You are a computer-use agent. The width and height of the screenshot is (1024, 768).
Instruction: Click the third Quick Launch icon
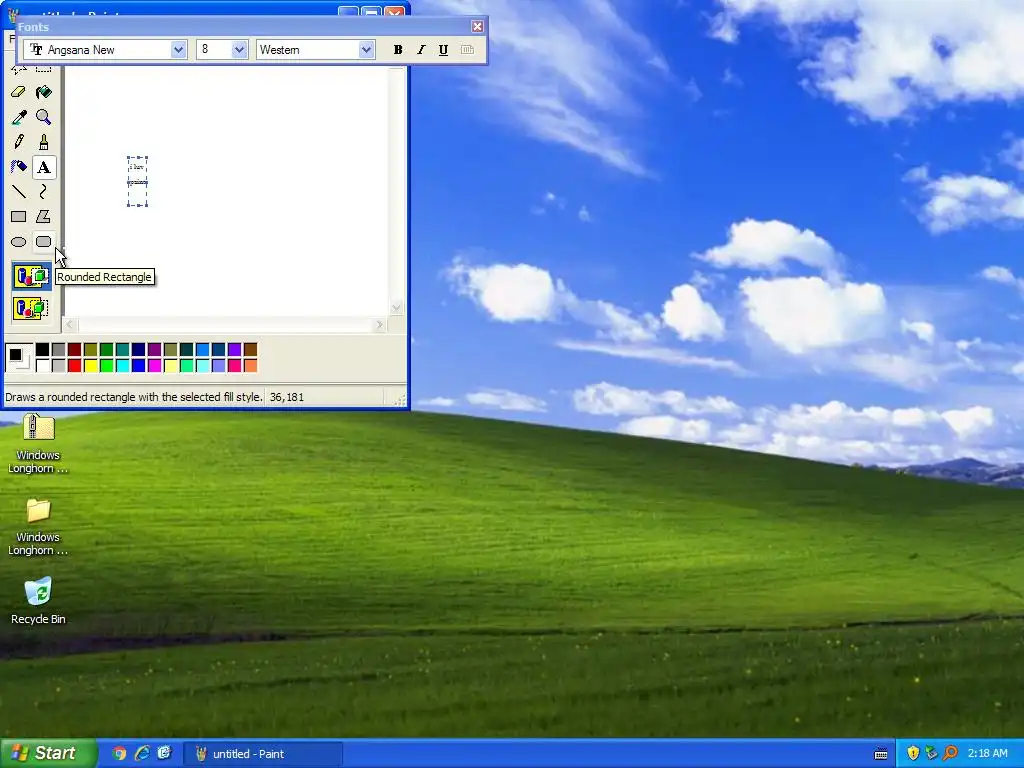click(x=164, y=753)
